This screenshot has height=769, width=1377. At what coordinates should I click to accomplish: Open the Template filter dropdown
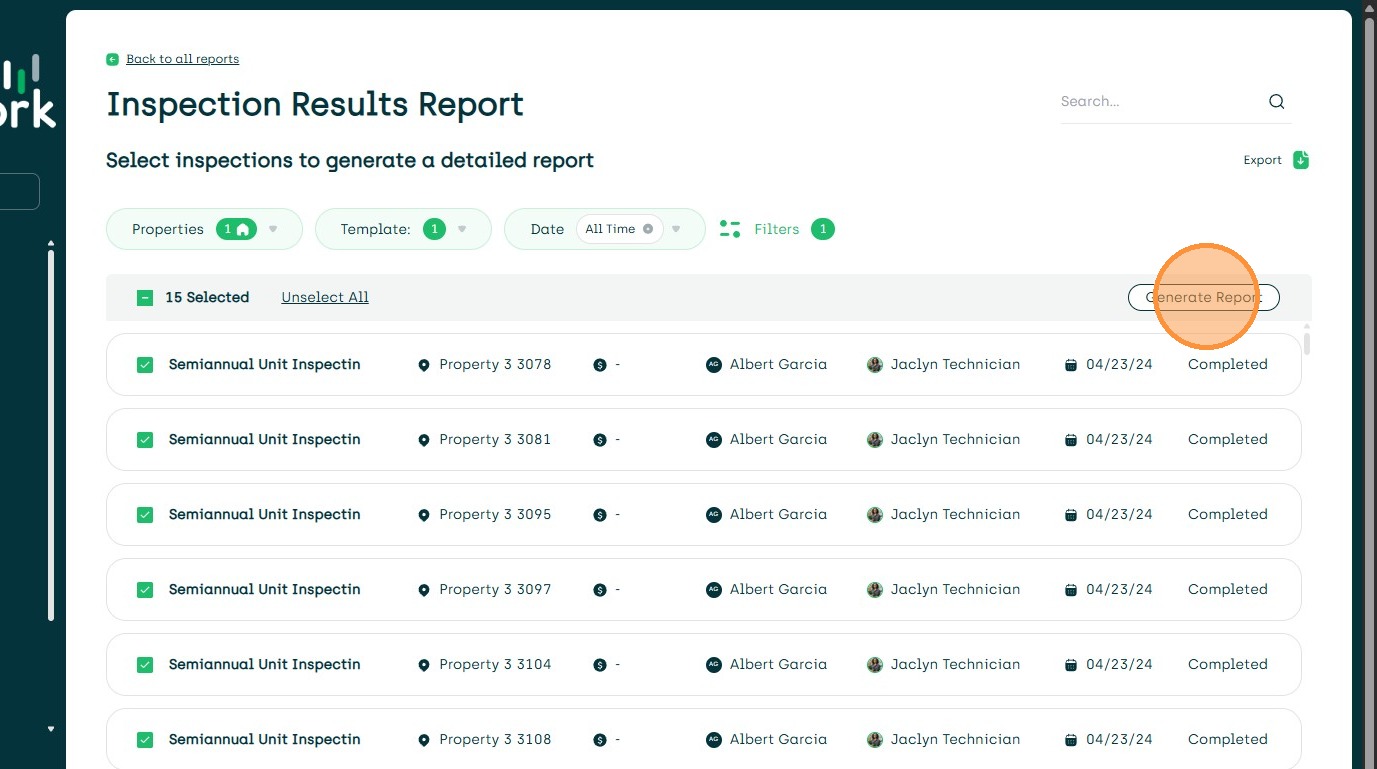[x=462, y=229]
